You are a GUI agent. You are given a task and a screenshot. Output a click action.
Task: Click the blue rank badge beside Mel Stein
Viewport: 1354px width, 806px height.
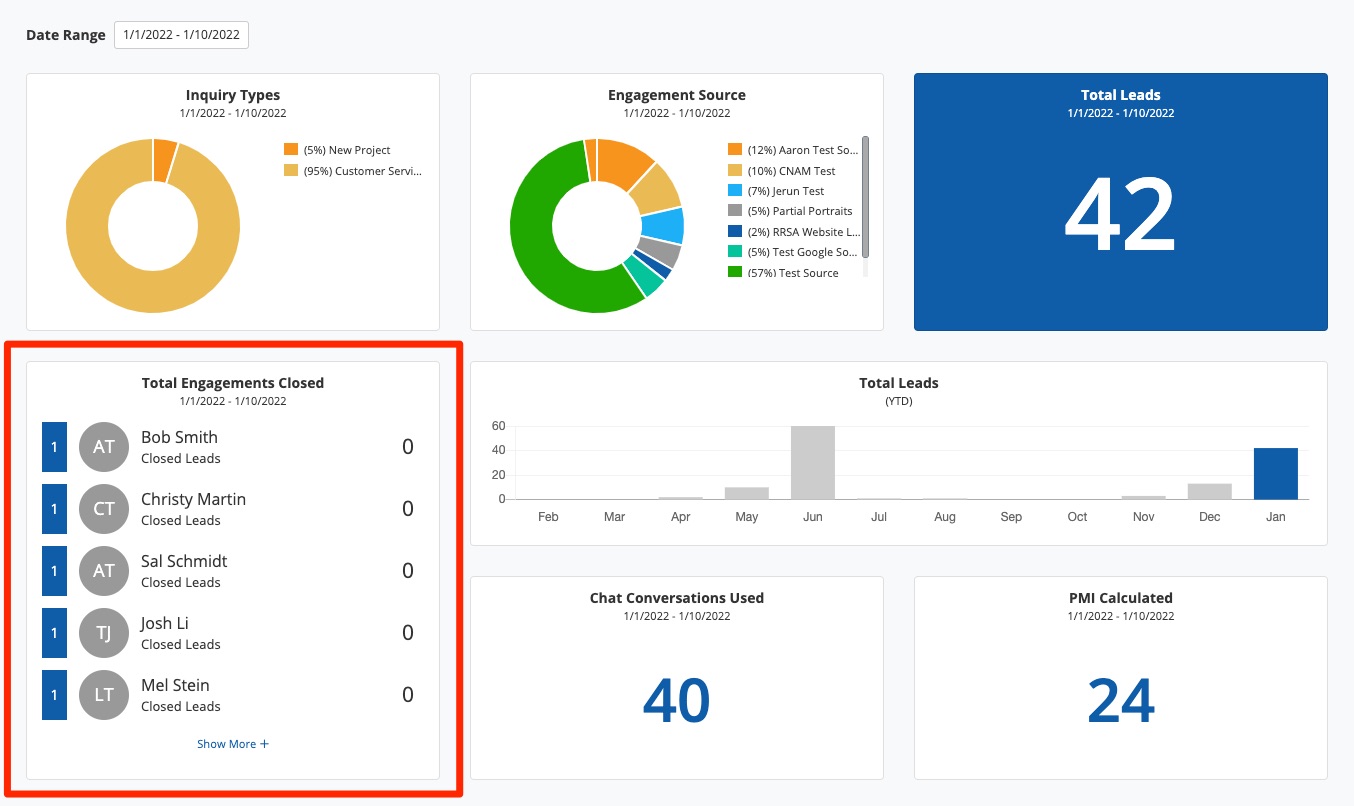point(54,695)
